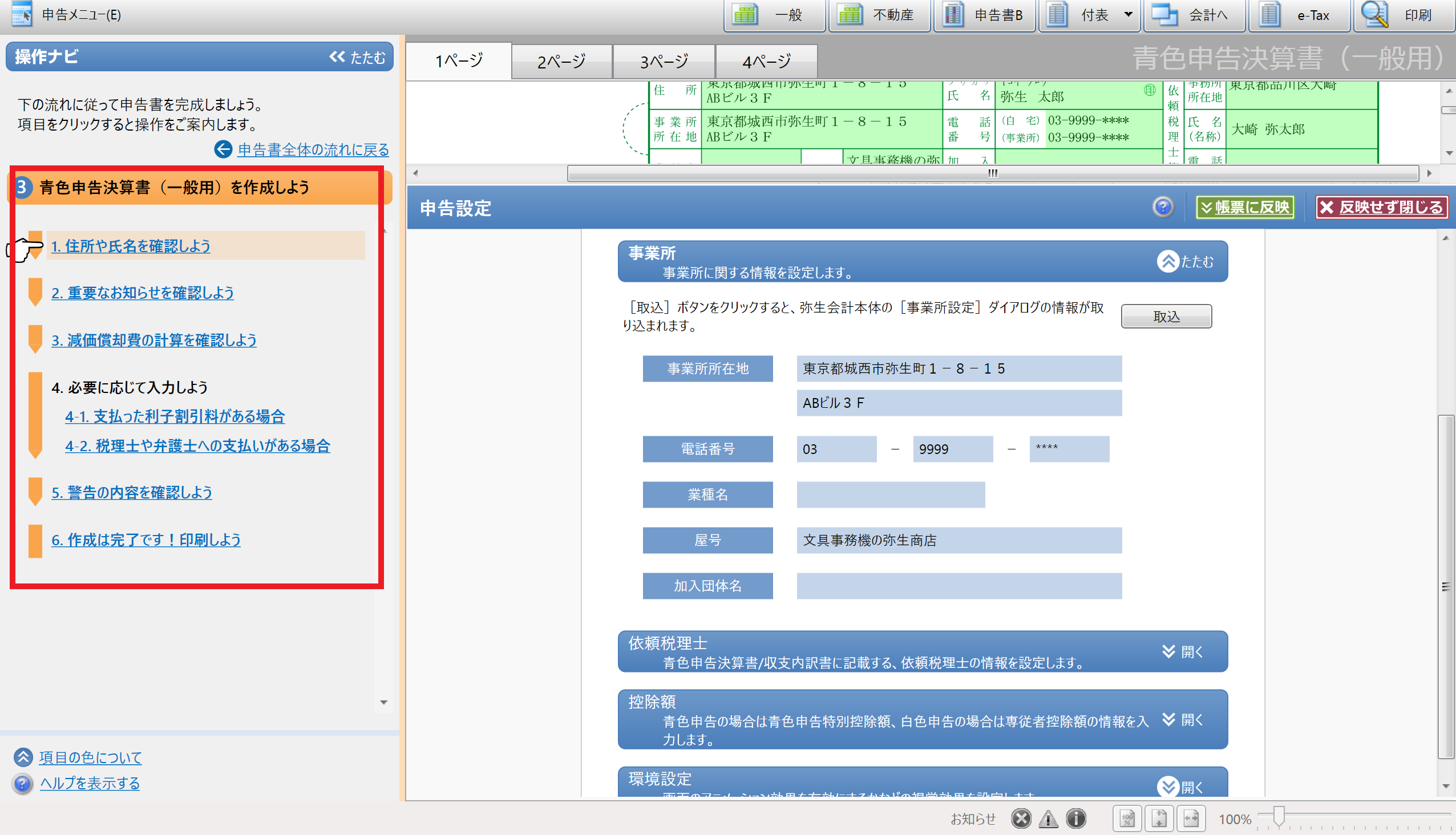Click the 100% zoom value text
Image resolution: width=1456 pixels, height=835 pixels.
(1235, 820)
